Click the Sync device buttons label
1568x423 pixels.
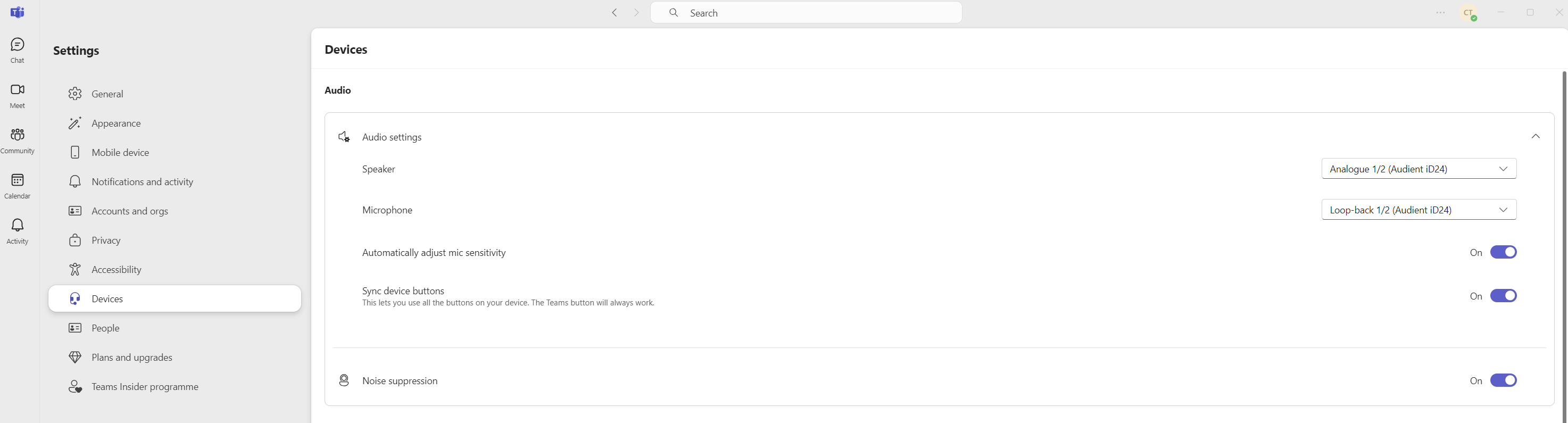tap(403, 291)
